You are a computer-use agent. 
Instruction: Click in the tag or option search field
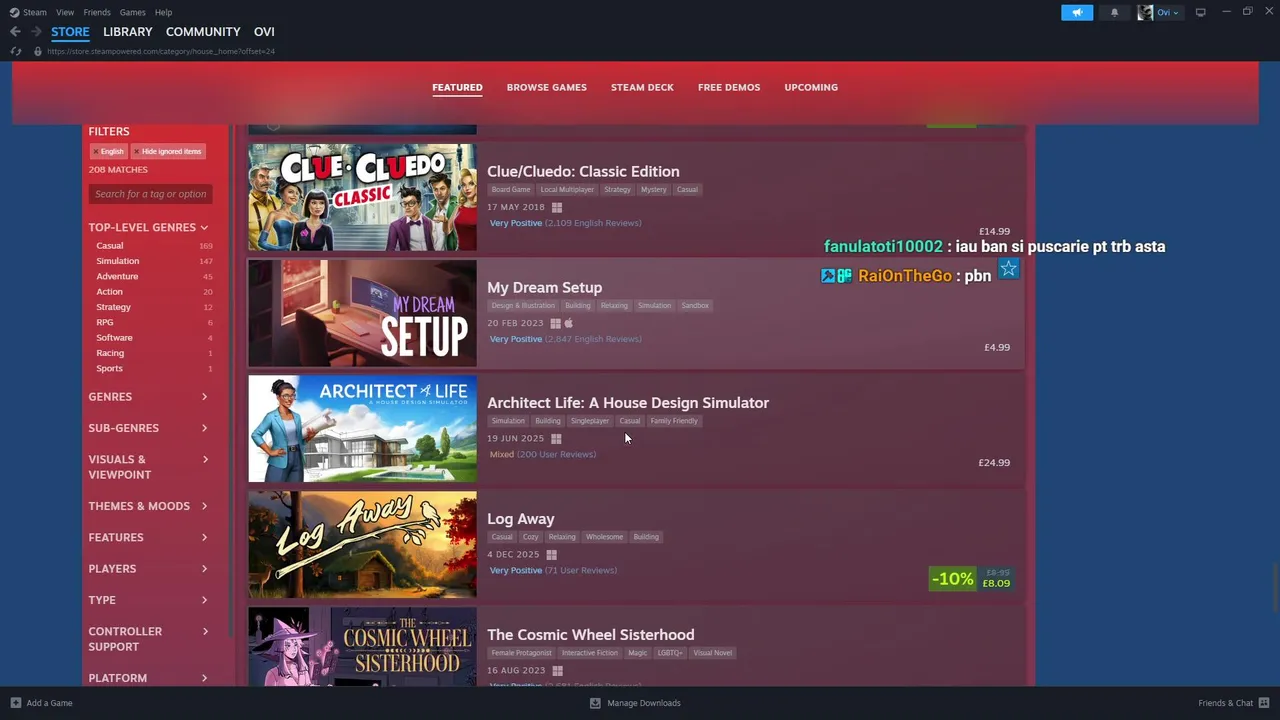[150, 194]
